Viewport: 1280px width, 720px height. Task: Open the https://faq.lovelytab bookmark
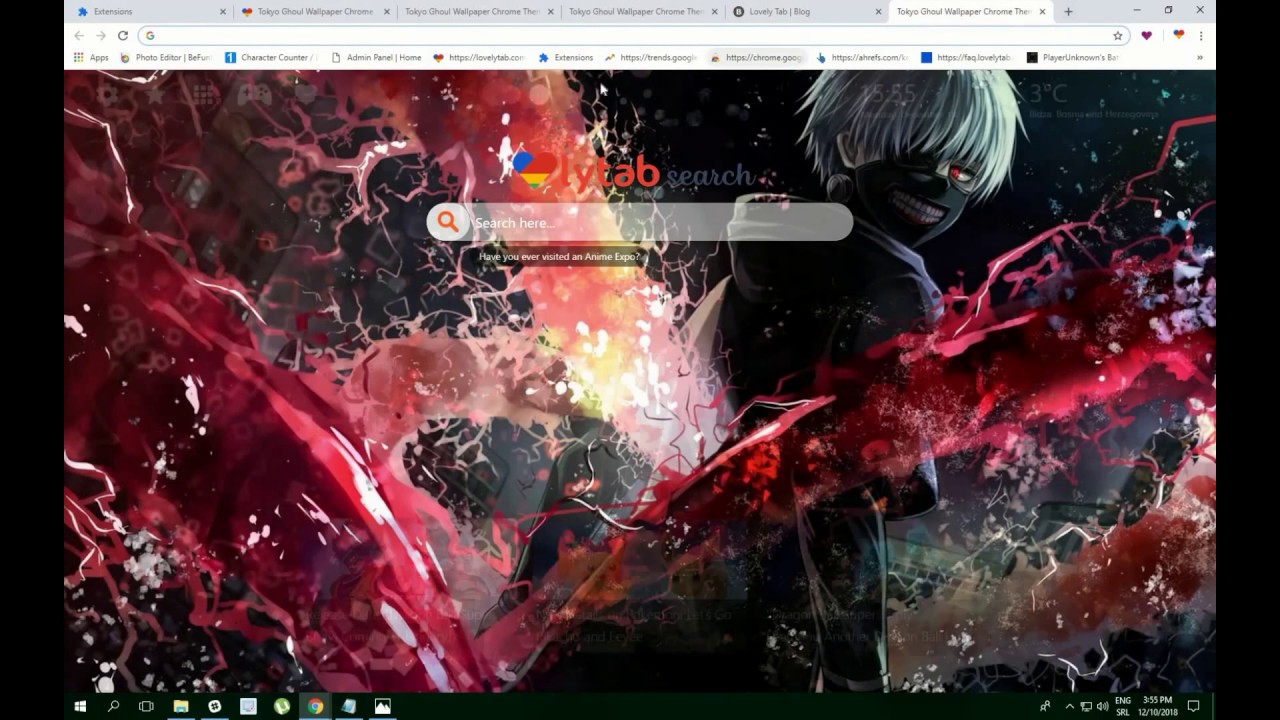click(x=967, y=58)
